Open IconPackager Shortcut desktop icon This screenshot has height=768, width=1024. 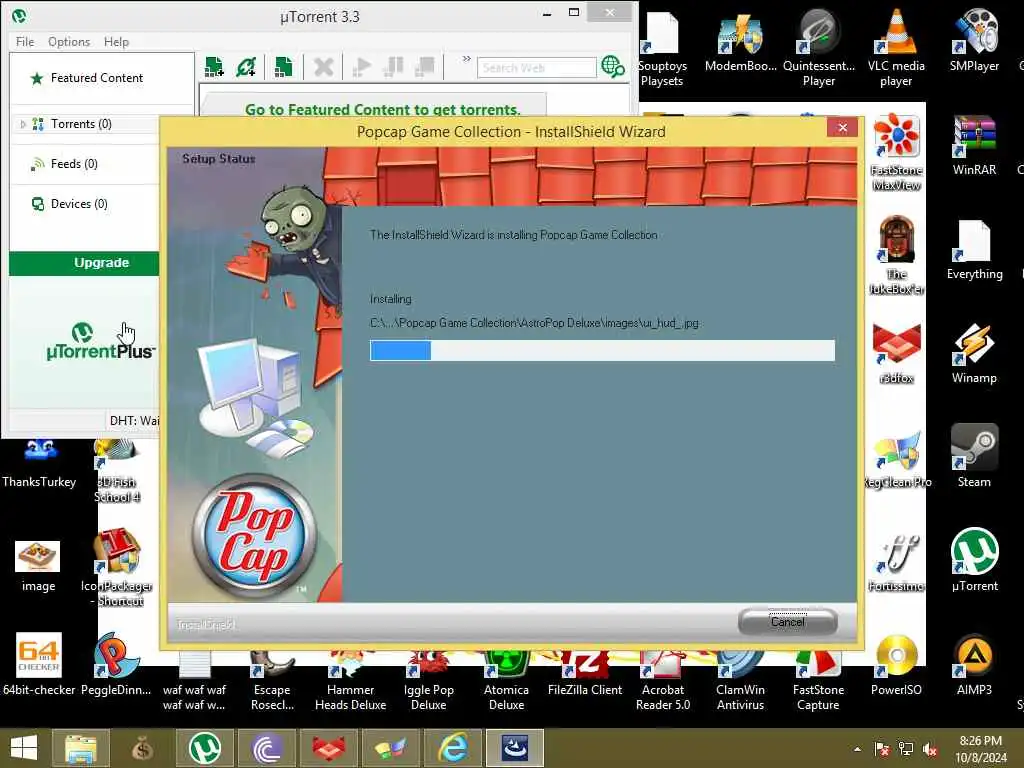(116, 567)
